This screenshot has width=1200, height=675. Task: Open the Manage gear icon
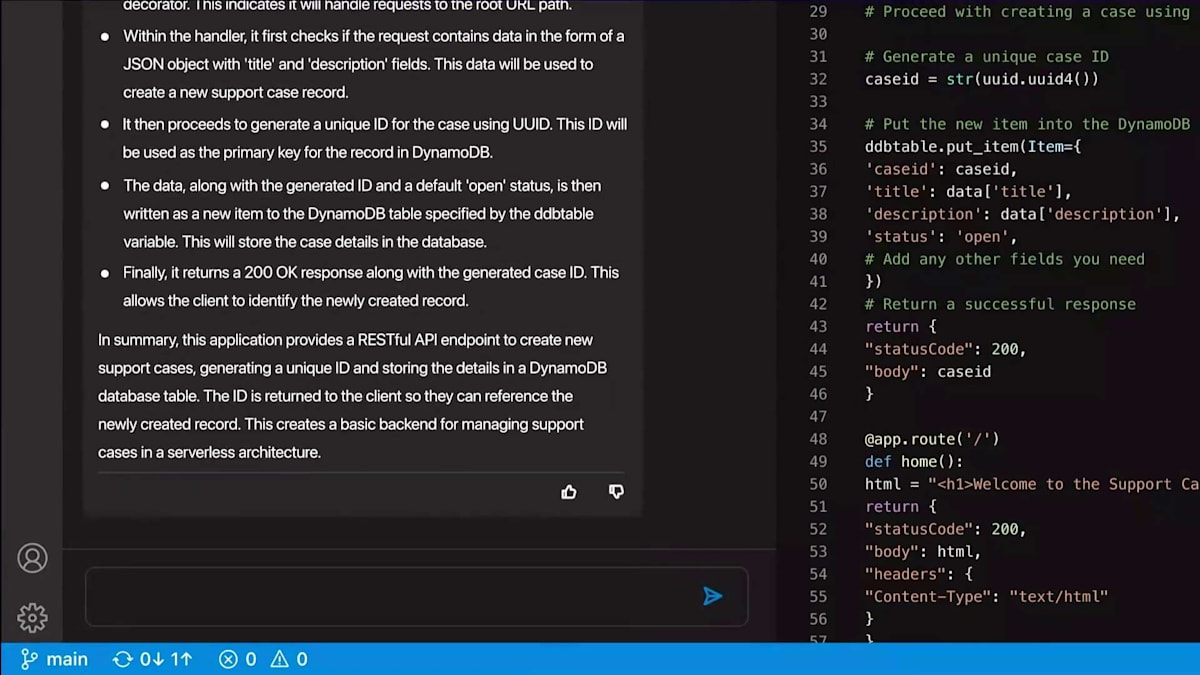tap(32, 617)
